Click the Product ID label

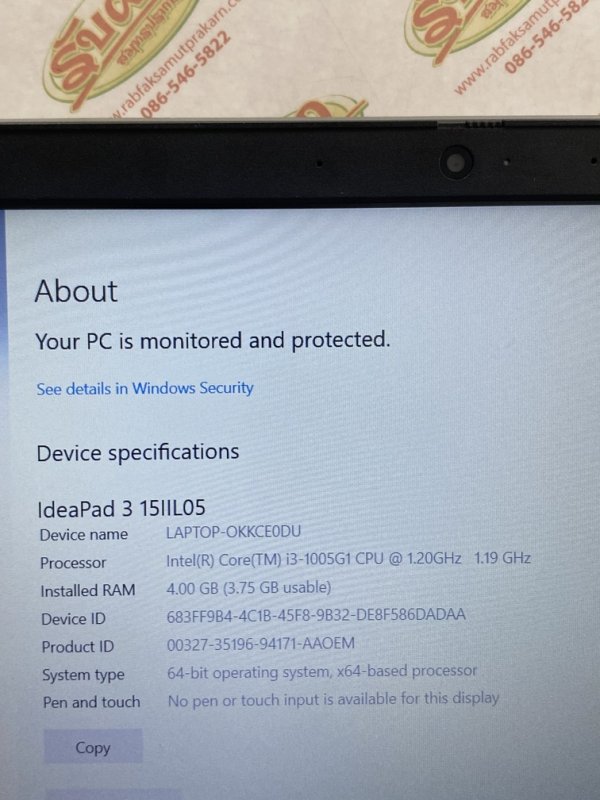point(78,646)
